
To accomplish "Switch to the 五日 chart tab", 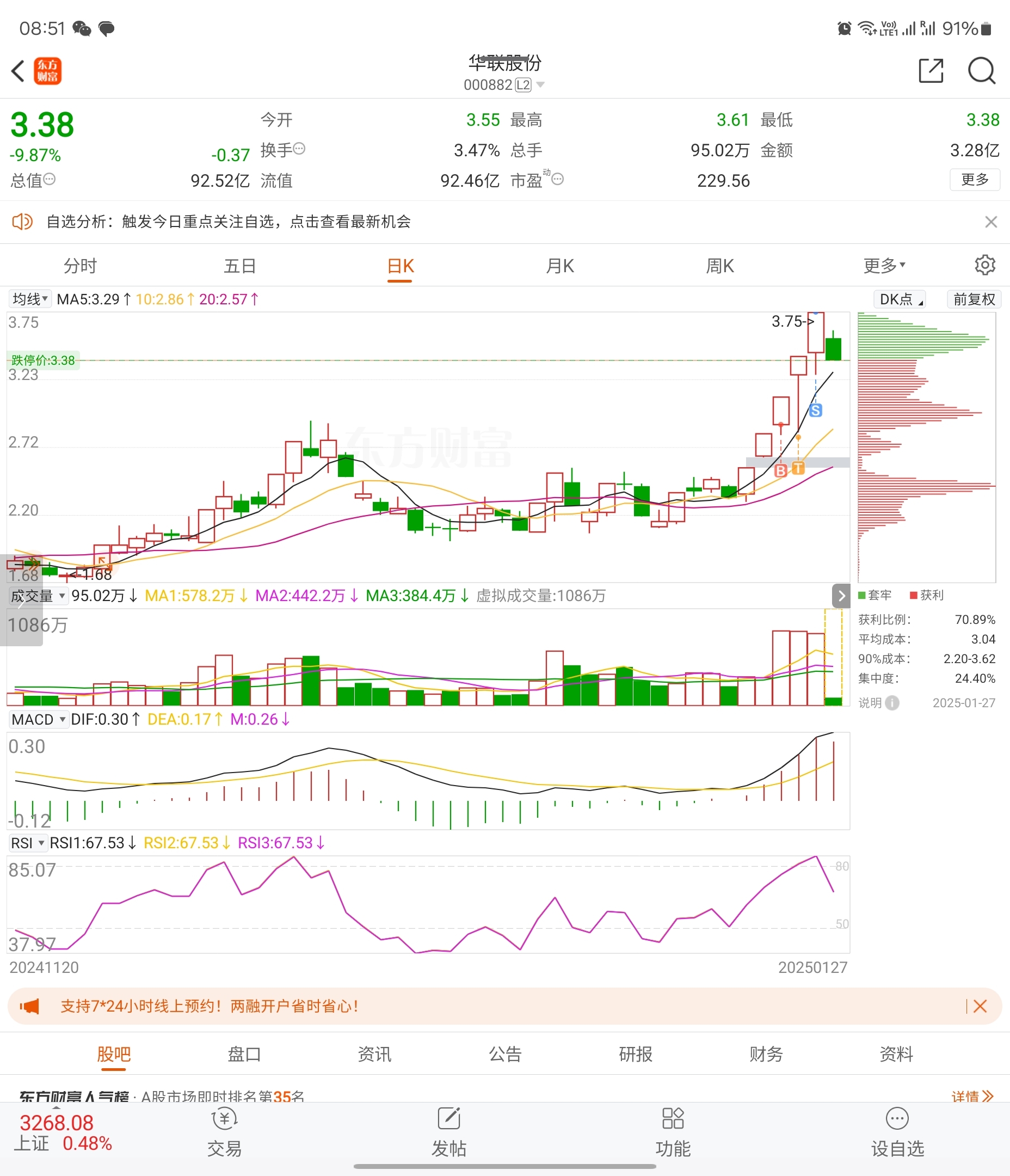I will 240,266.
